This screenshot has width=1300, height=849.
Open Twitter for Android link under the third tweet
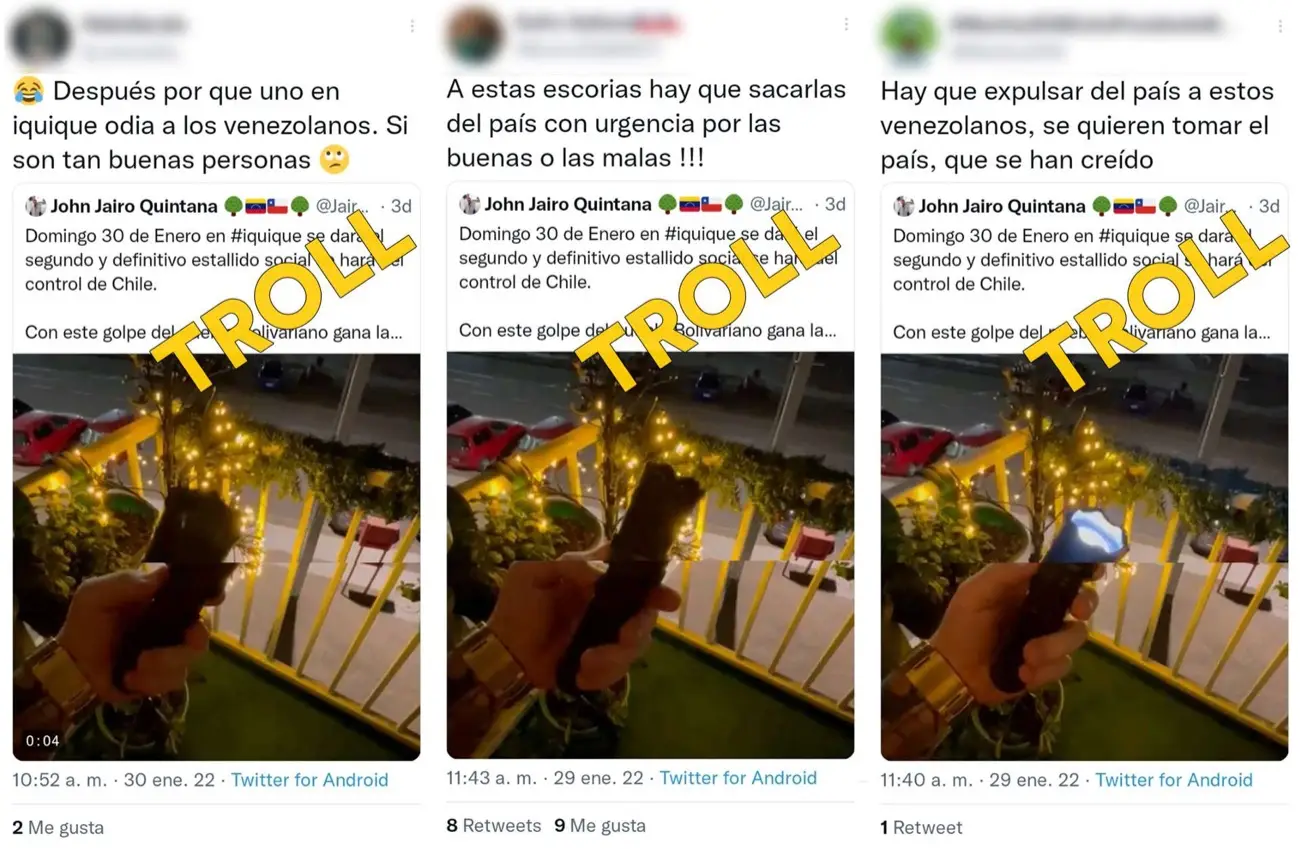(x=1174, y=780)
